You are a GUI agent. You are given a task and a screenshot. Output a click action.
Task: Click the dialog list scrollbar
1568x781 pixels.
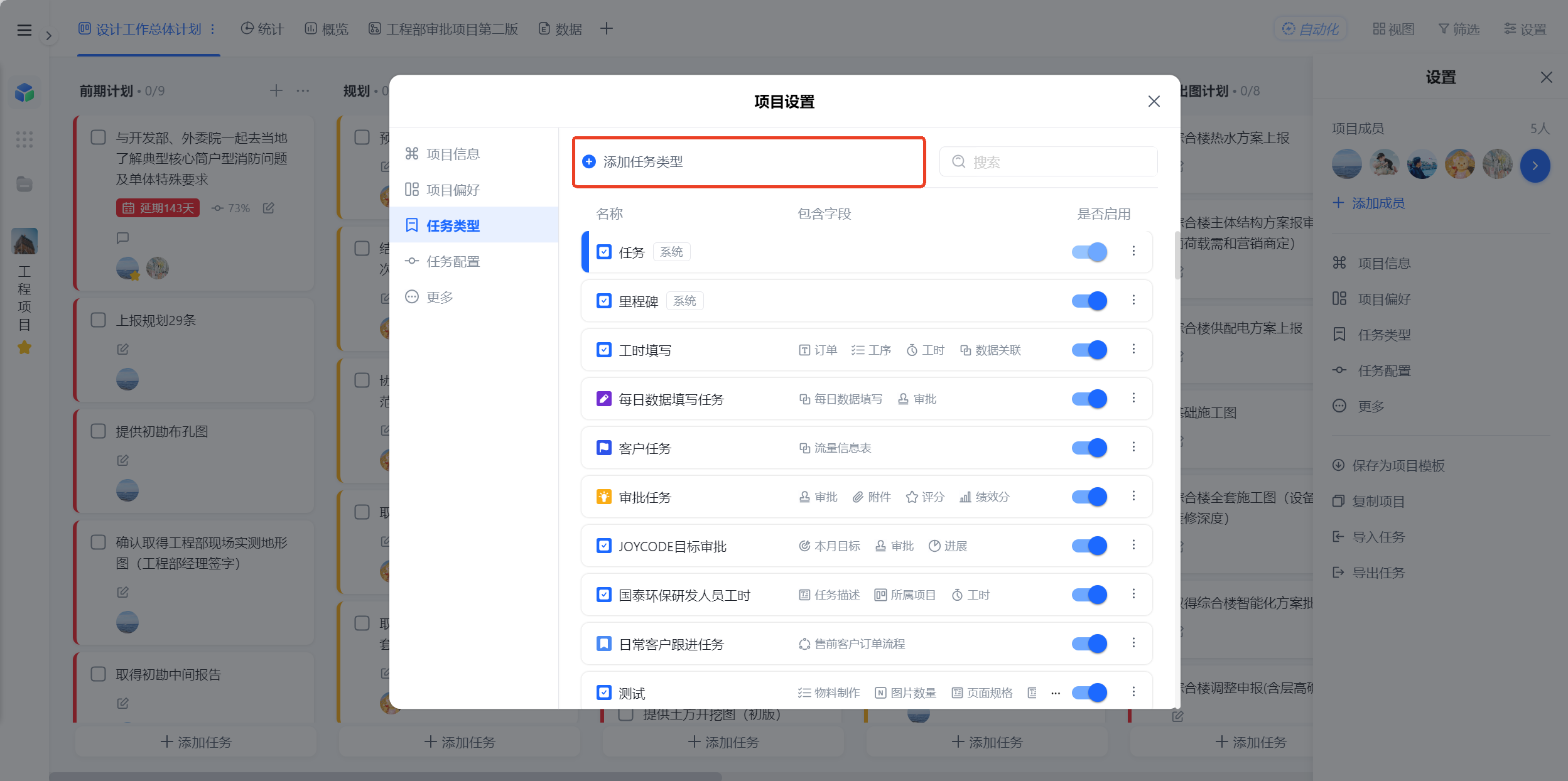pos(1177,256)
